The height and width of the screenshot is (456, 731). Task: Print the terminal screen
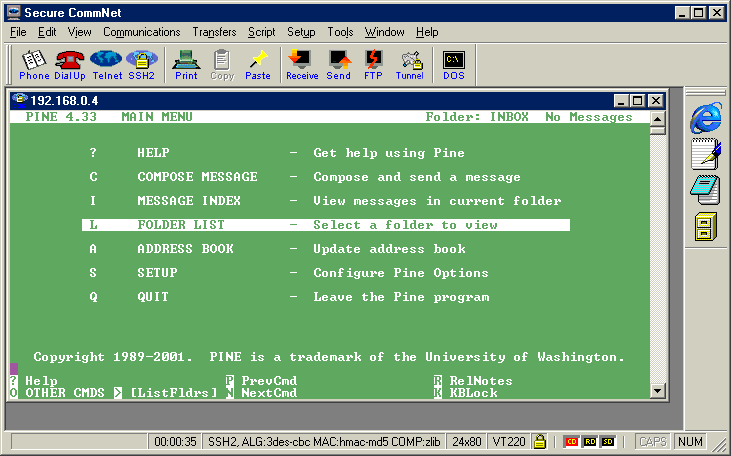(x=186, y=65)
